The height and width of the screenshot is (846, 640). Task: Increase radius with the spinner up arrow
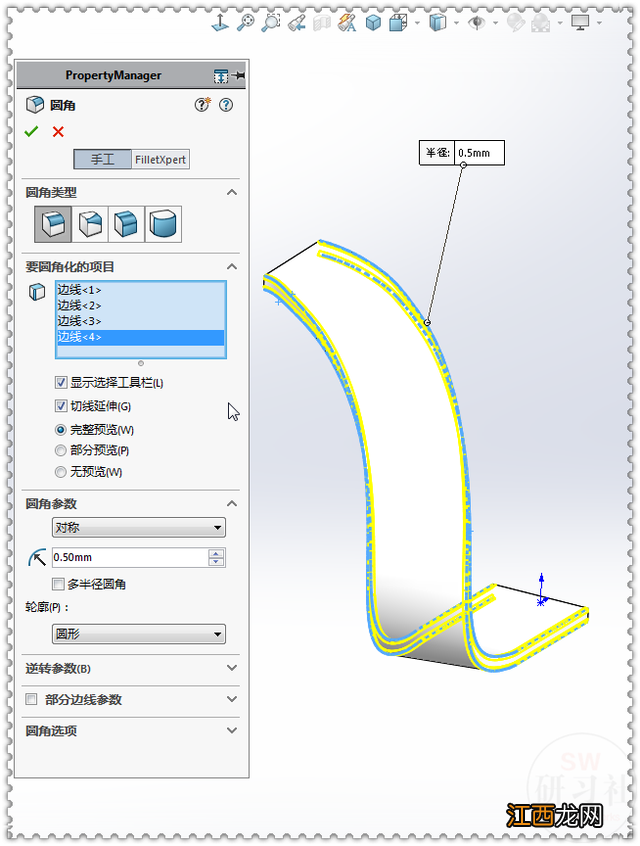(x=216, y=553)
